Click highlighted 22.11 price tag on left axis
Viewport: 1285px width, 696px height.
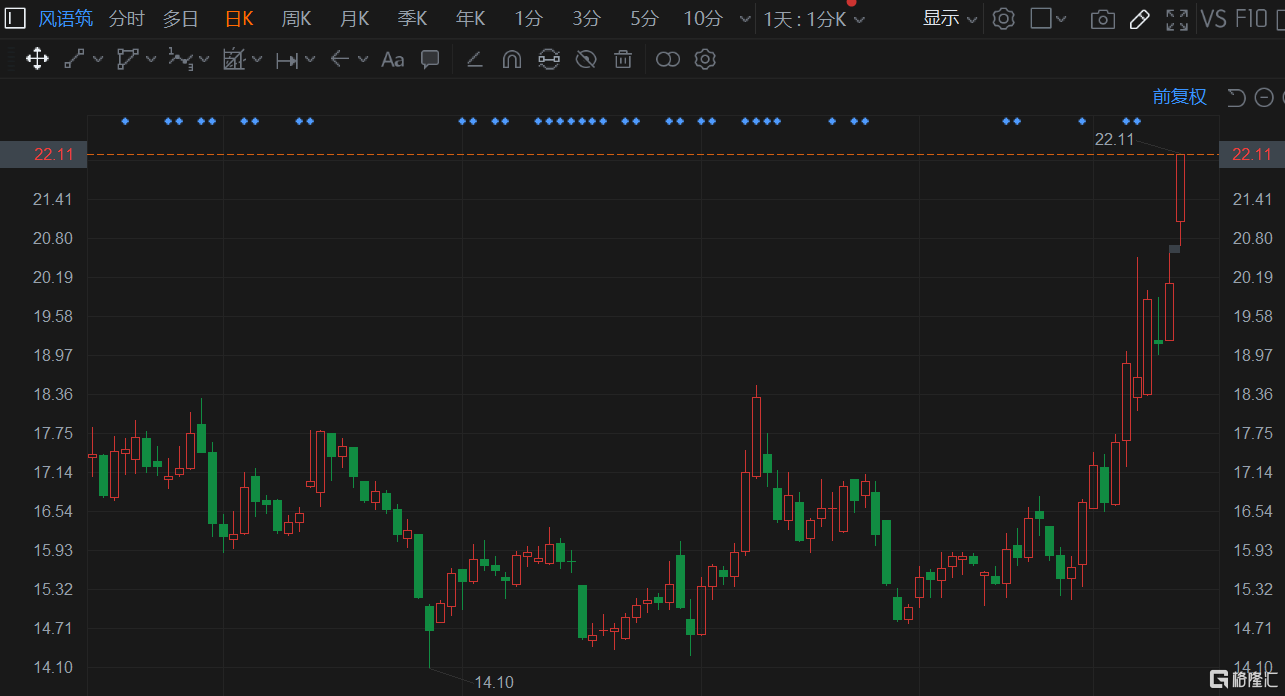tap(43, 154)
